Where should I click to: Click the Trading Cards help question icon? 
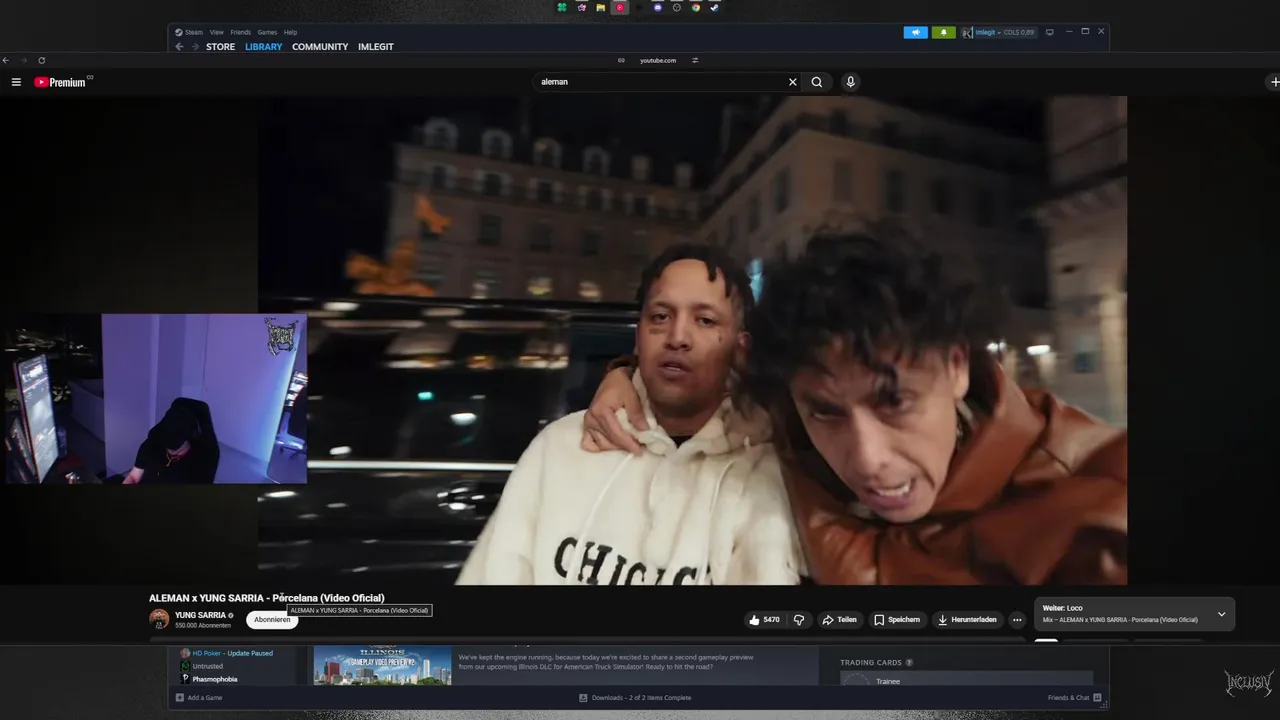[909, 662]
